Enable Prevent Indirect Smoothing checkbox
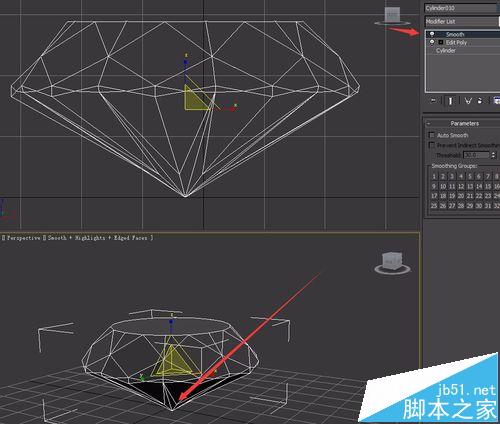 [x=432, y=145]
